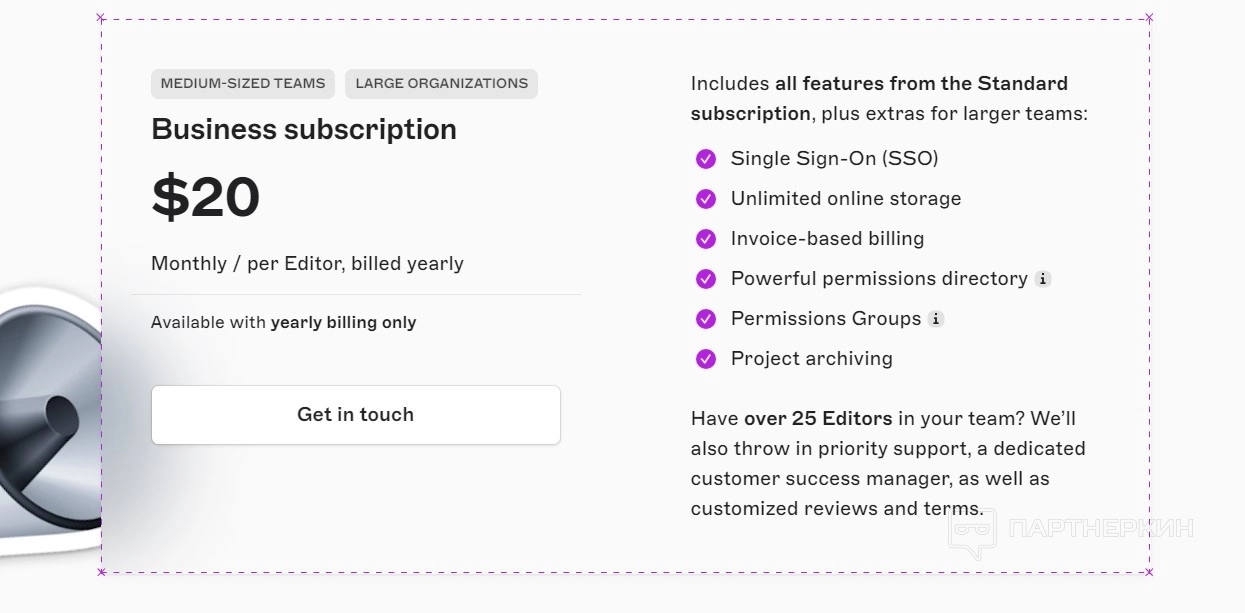Screen dimensions: 1245x613
Task: Click info icon next to Permissions Groups
Action: pyautogui.click(x=936, y=319)
